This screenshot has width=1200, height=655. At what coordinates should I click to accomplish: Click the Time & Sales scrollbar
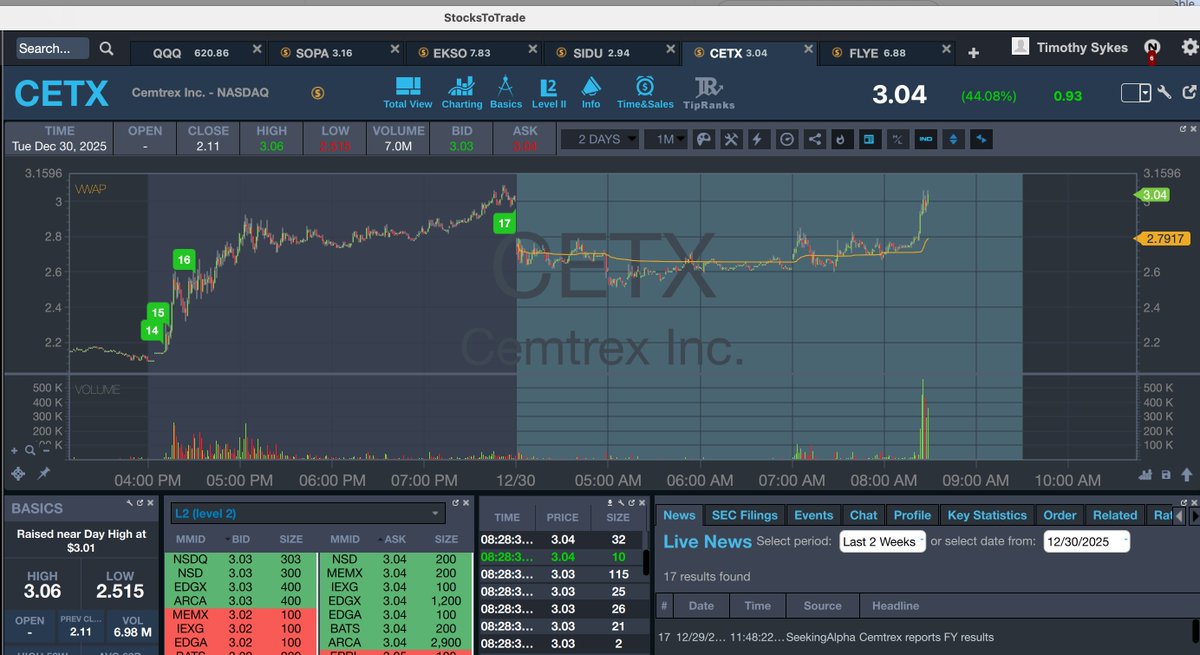coord(645,560)
